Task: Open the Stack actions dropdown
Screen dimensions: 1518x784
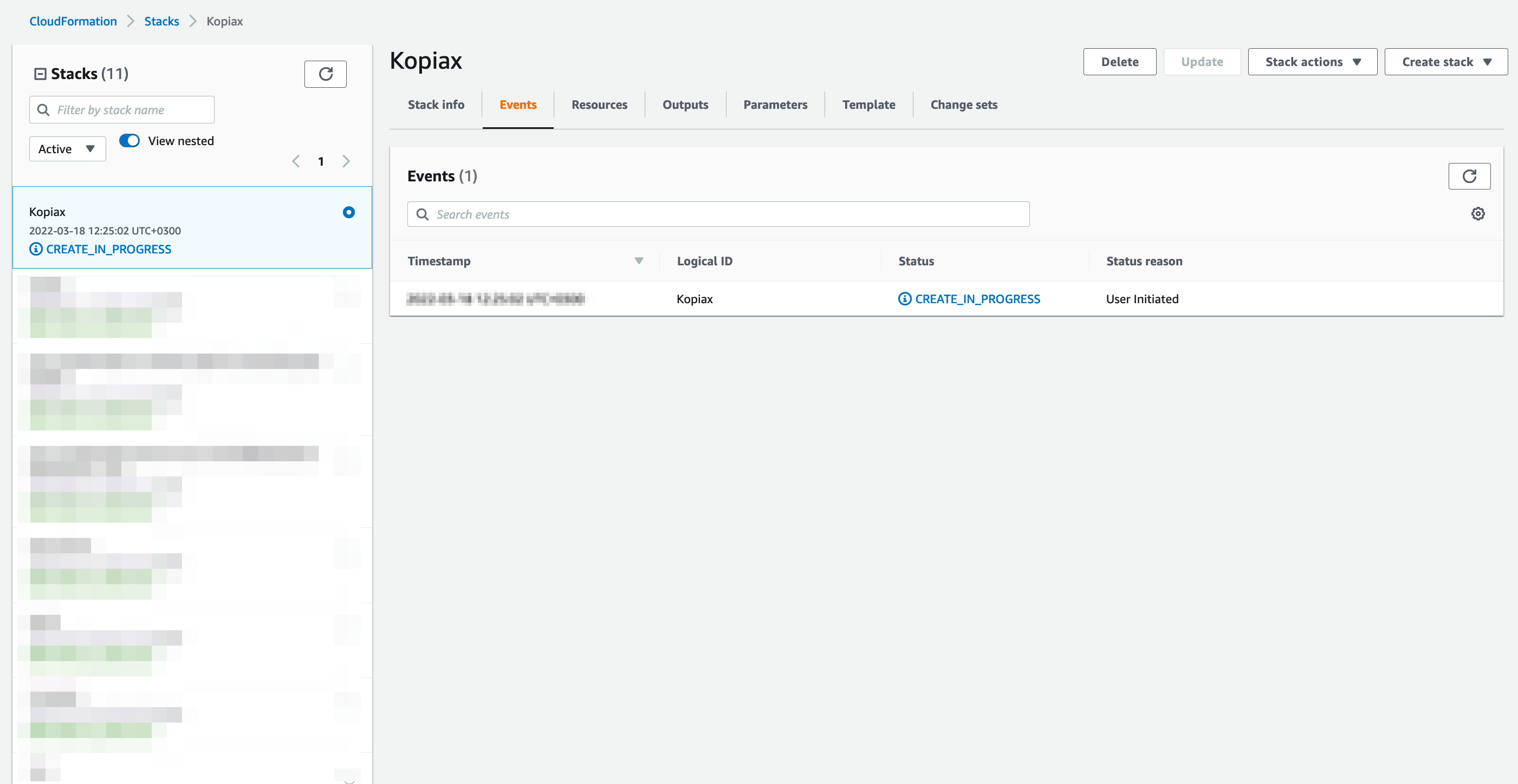Action: (1312, 62)
